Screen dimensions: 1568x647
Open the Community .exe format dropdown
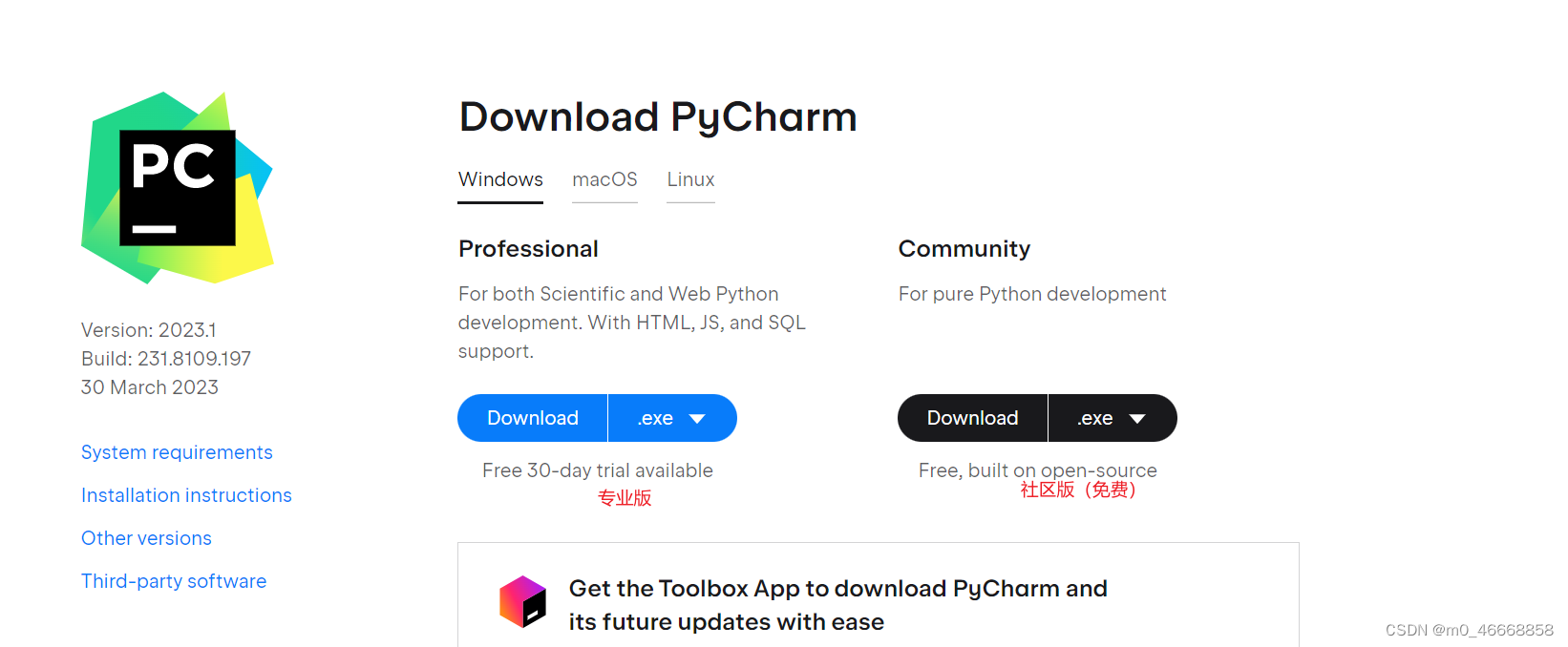1112,418
